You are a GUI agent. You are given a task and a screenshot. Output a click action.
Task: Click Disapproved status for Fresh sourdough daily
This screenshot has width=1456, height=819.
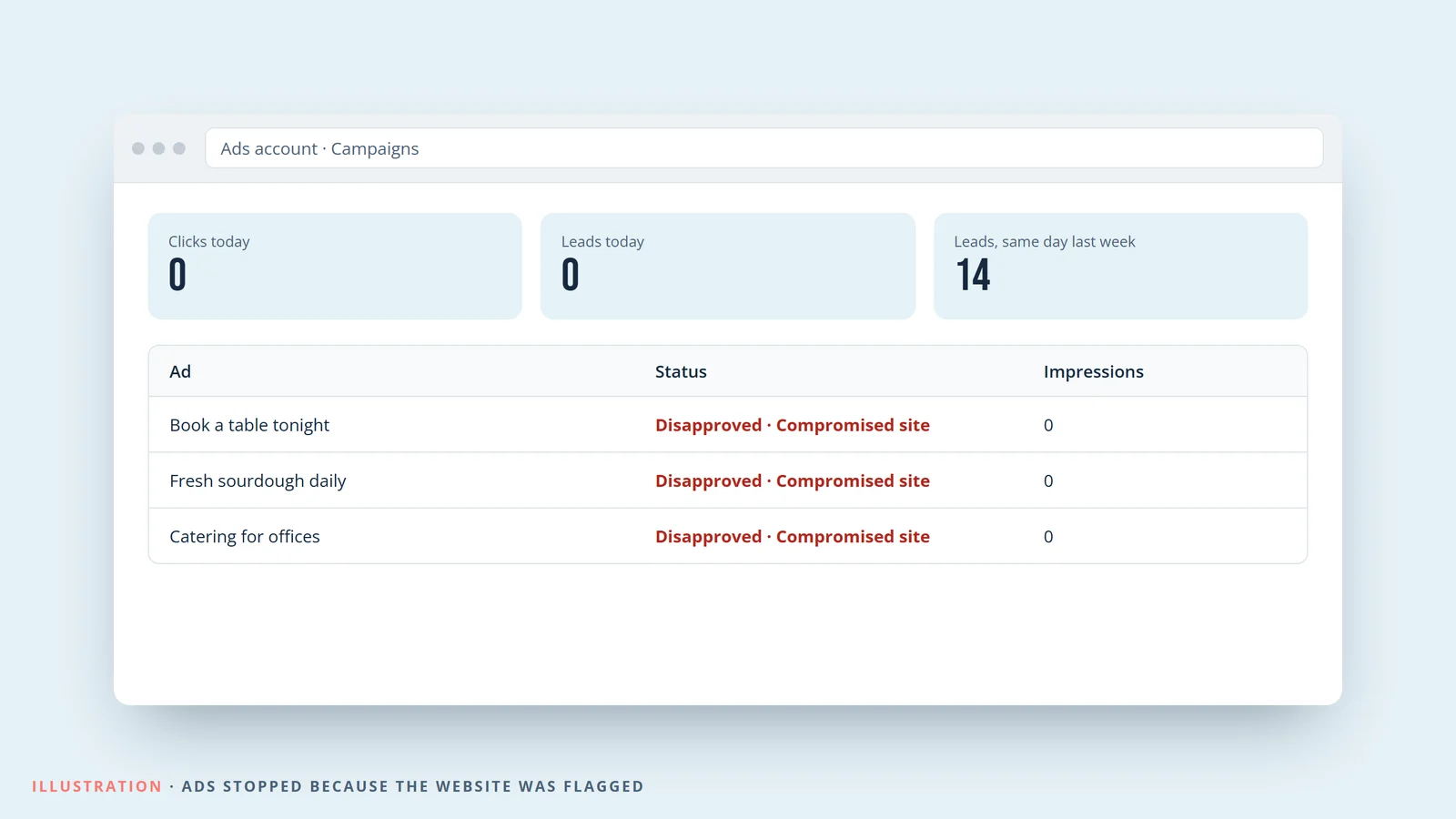(x=793, y=480)
